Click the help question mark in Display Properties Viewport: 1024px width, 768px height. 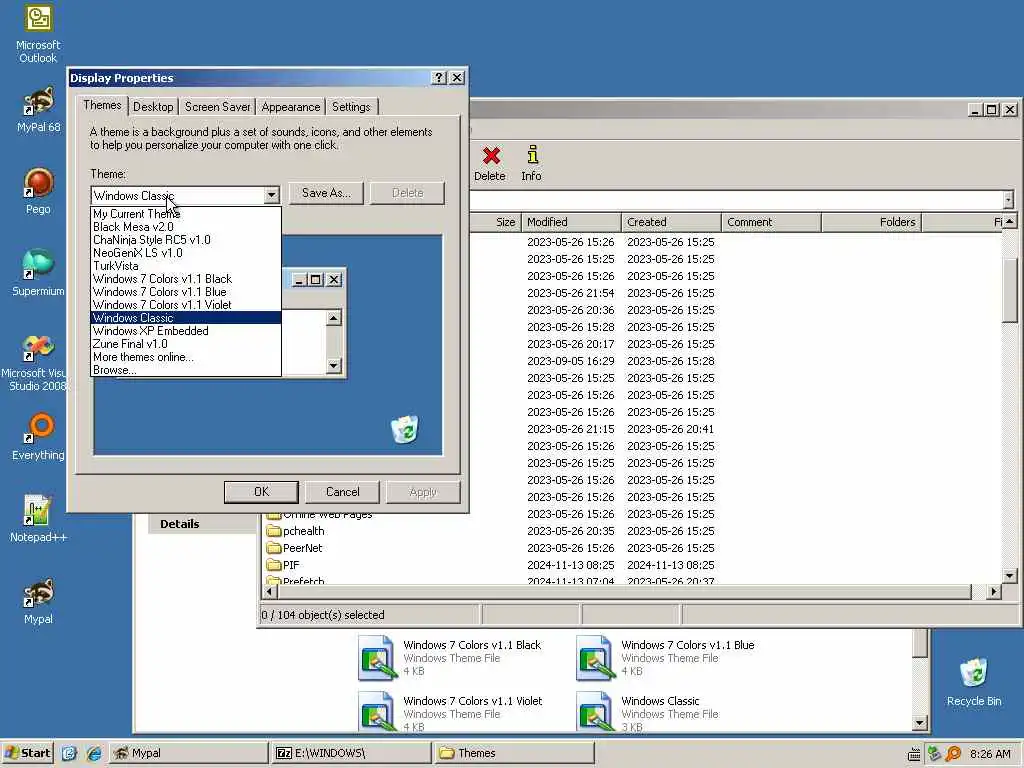coord(439,78)
